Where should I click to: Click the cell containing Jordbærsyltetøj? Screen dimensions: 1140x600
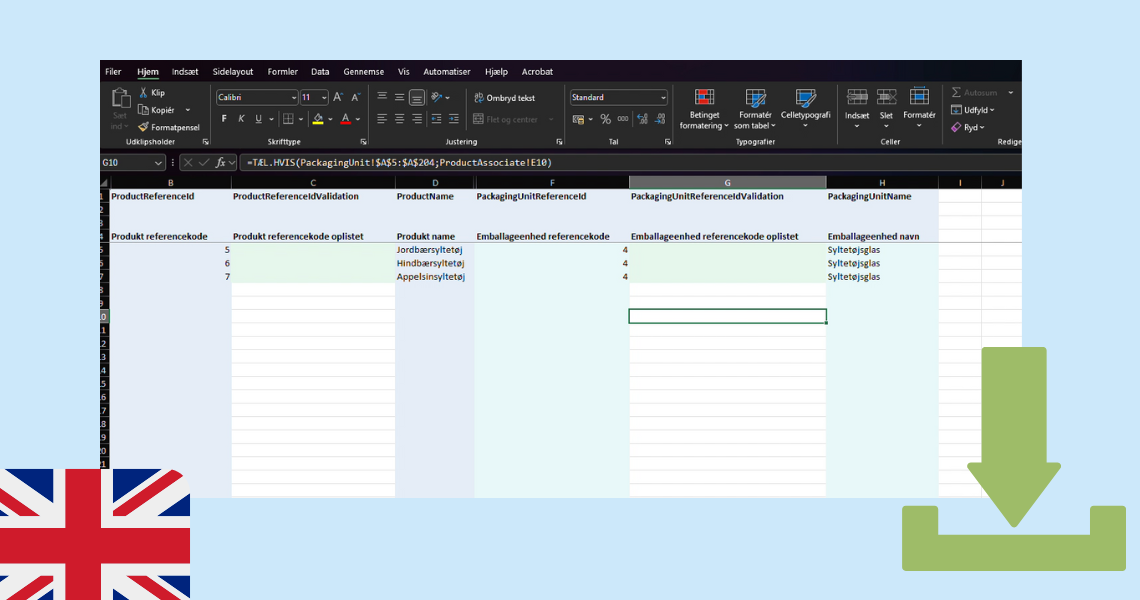(x=434, y=250)
